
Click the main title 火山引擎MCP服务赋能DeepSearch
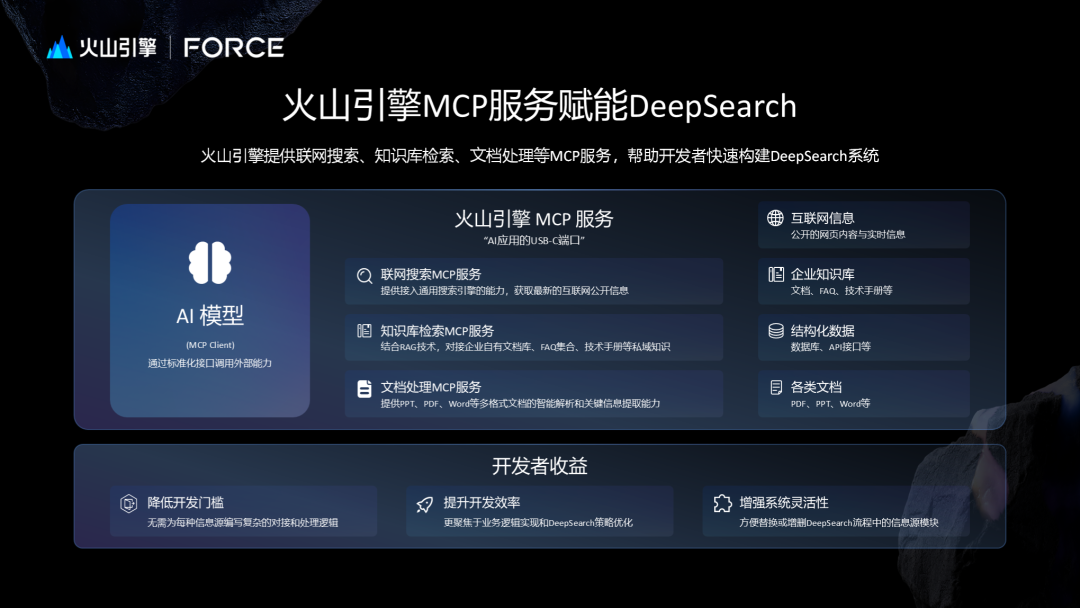pyautogui.click(x=539, y=106)
